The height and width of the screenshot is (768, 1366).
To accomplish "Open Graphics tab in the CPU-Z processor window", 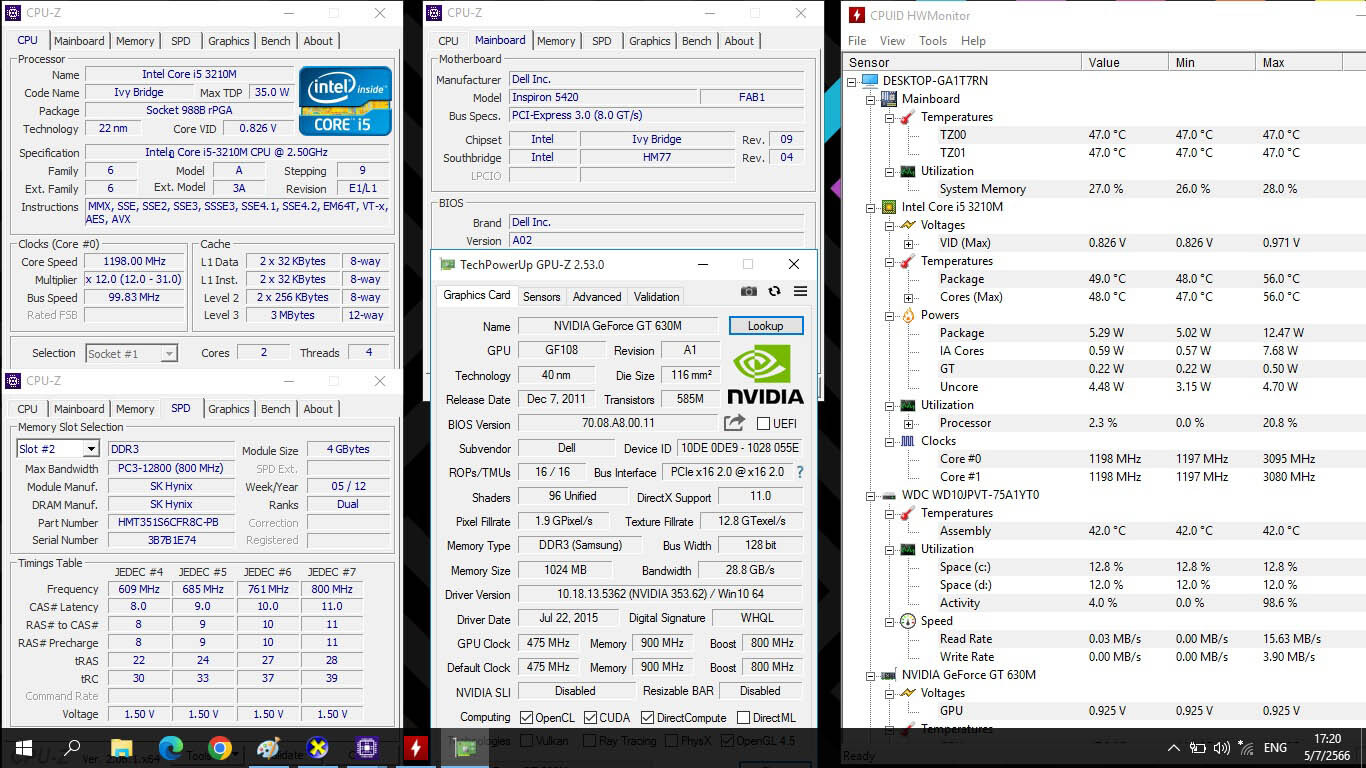I will pyautogui.click(x=229, y=41).
